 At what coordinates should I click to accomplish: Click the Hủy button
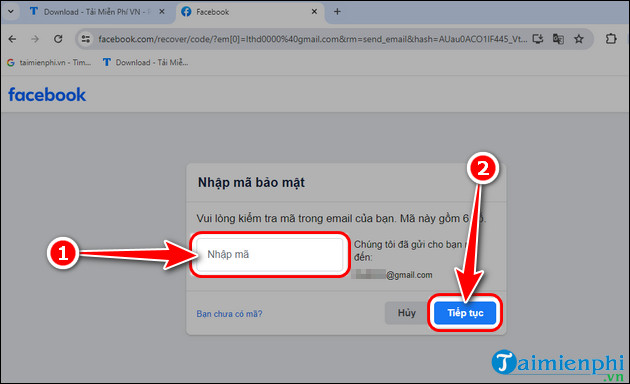tap(407, 313)
